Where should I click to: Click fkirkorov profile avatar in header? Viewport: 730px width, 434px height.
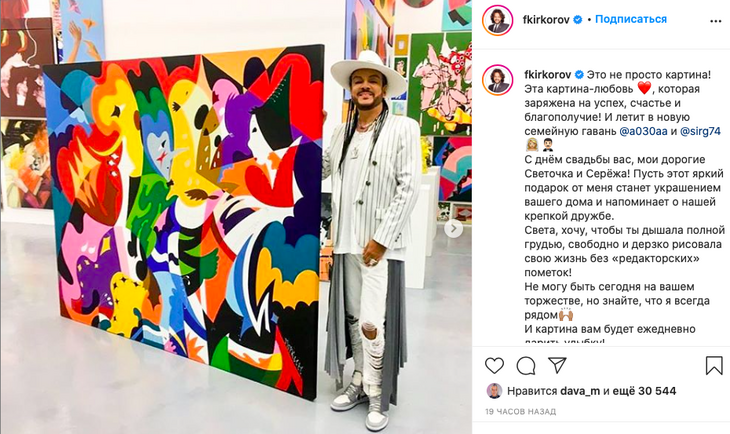pyautogui.click(x=498, y=20)
